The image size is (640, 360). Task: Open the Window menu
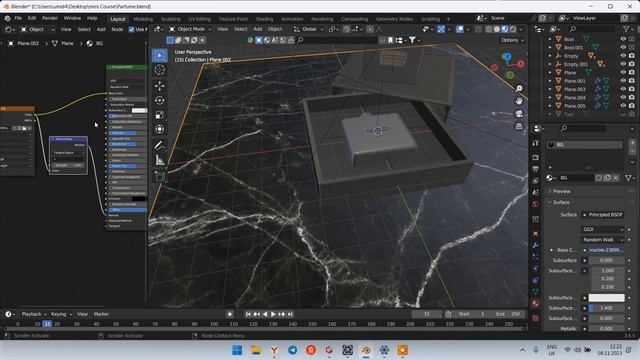(x=72, y=18)
